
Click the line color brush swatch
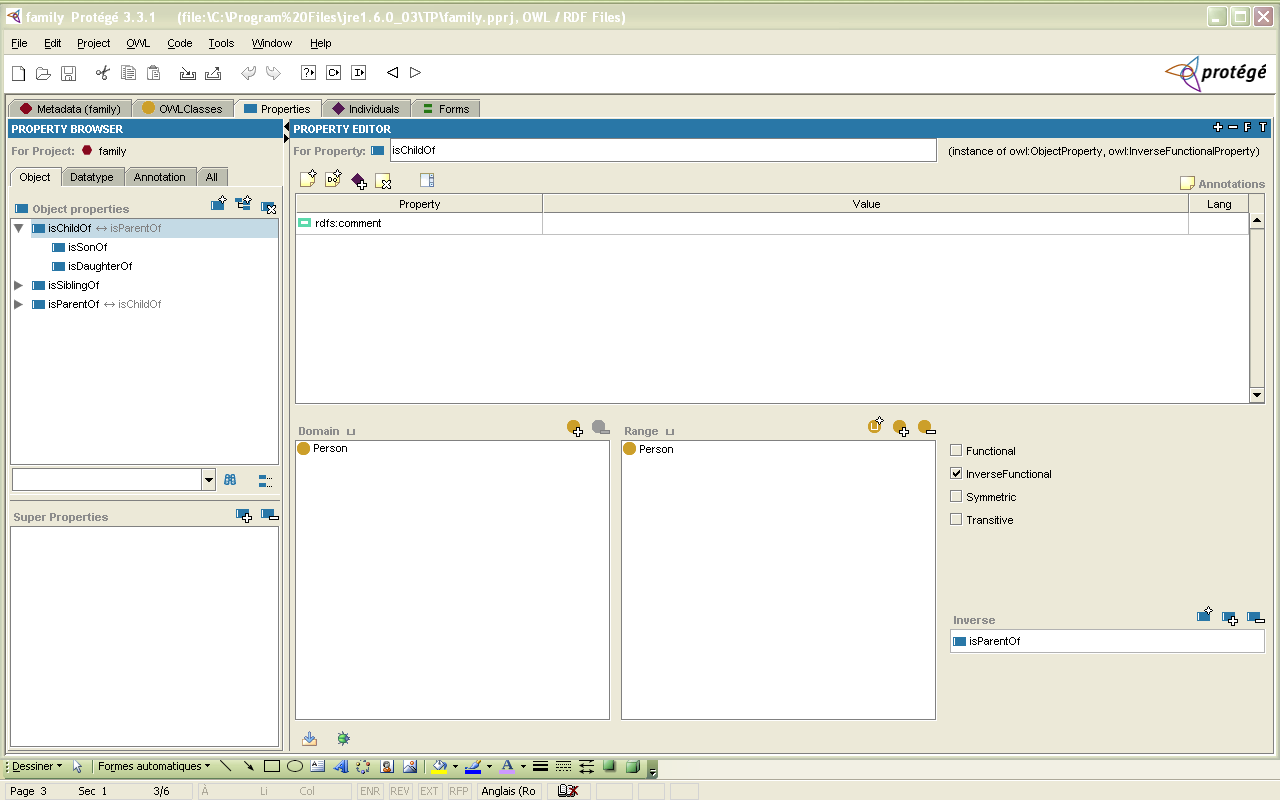[x=474, y=767]
